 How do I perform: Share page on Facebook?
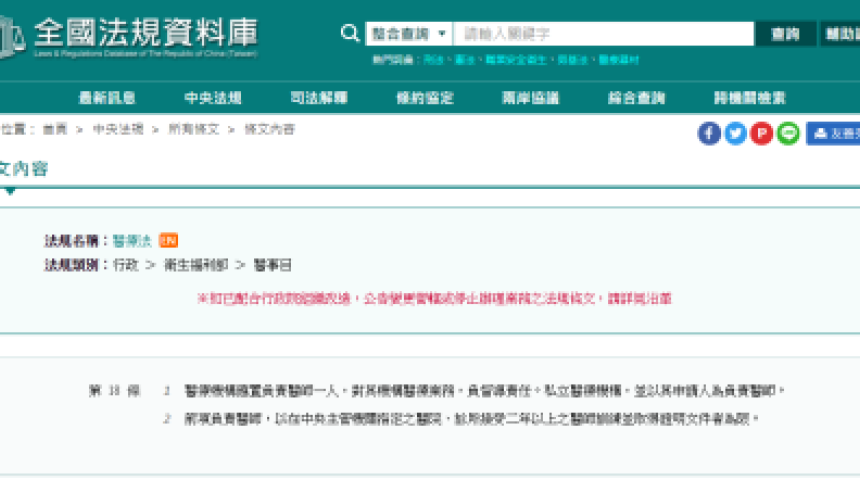[709, 133]
